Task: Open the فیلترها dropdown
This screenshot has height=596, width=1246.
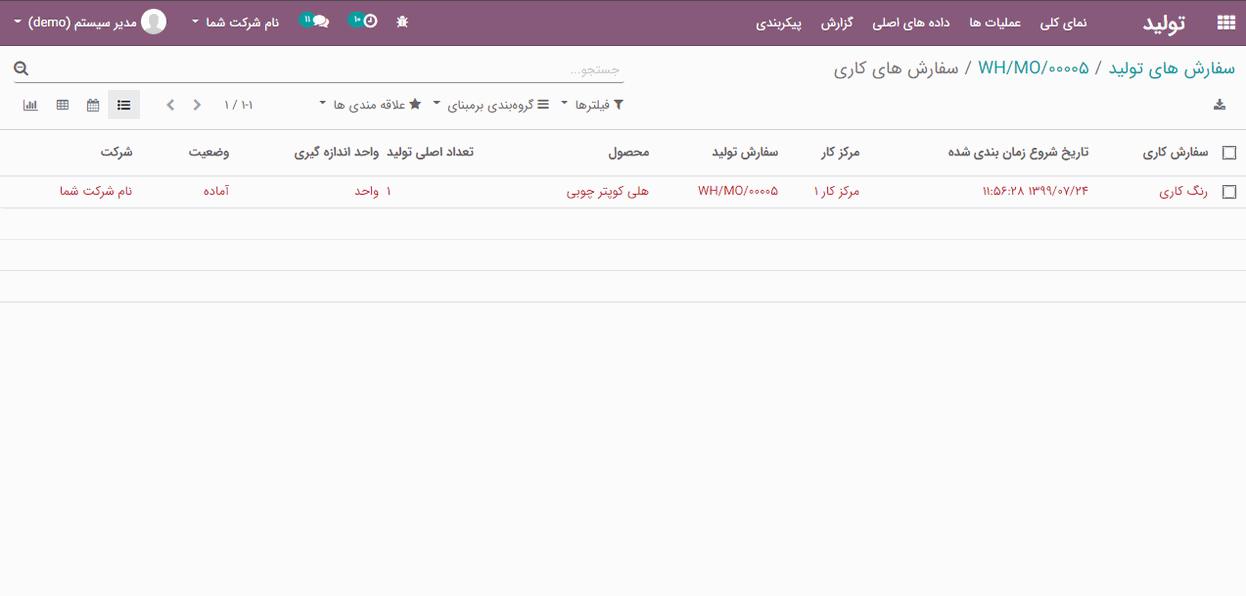Action: click(x=592, y=105)
